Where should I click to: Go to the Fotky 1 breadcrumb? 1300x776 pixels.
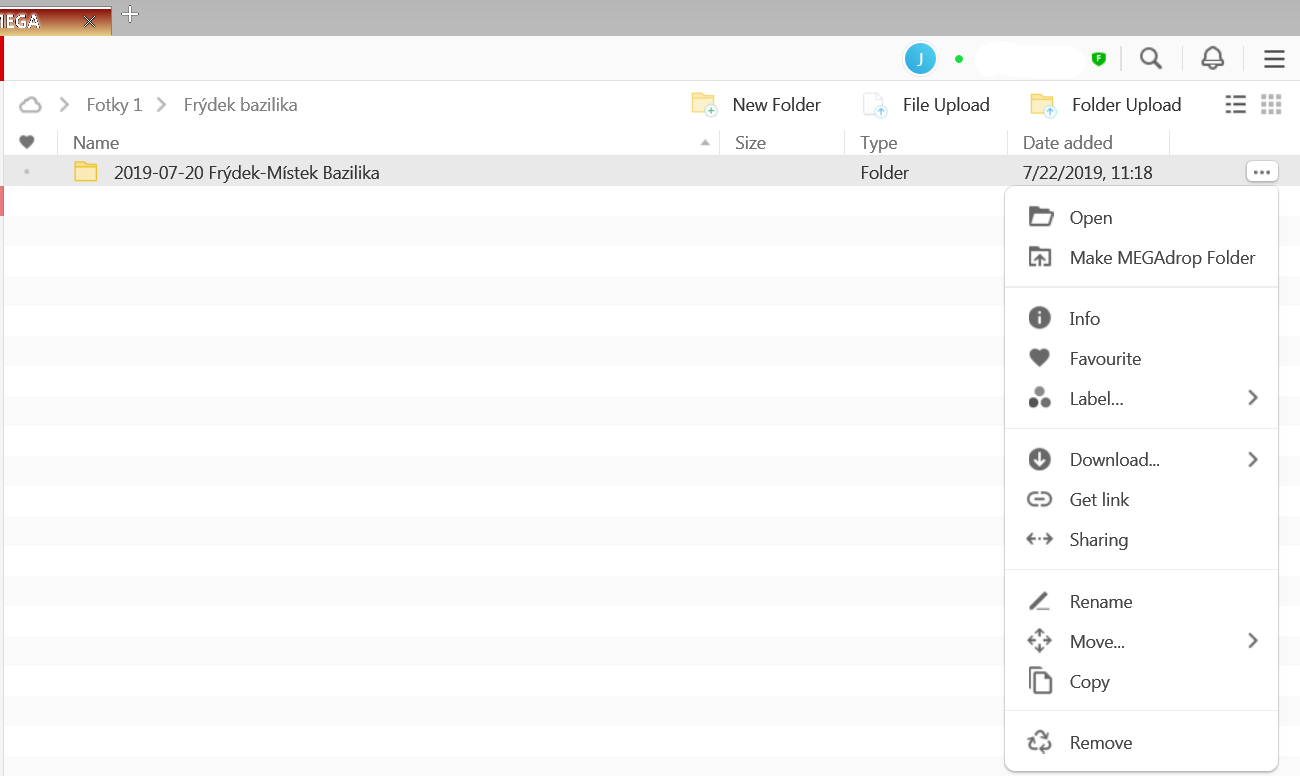tap(114, 105)
